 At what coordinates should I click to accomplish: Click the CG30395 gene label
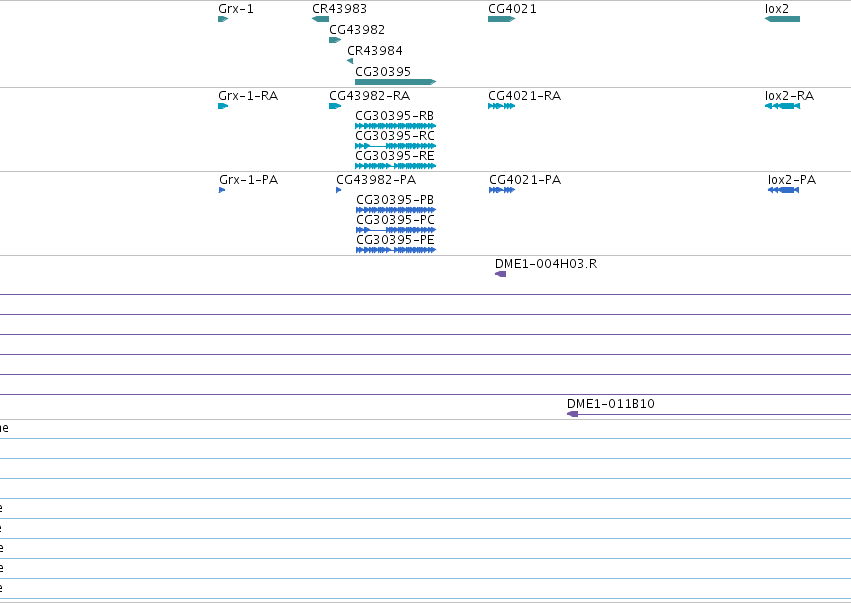pyautogui.click(x=383, y=72)
